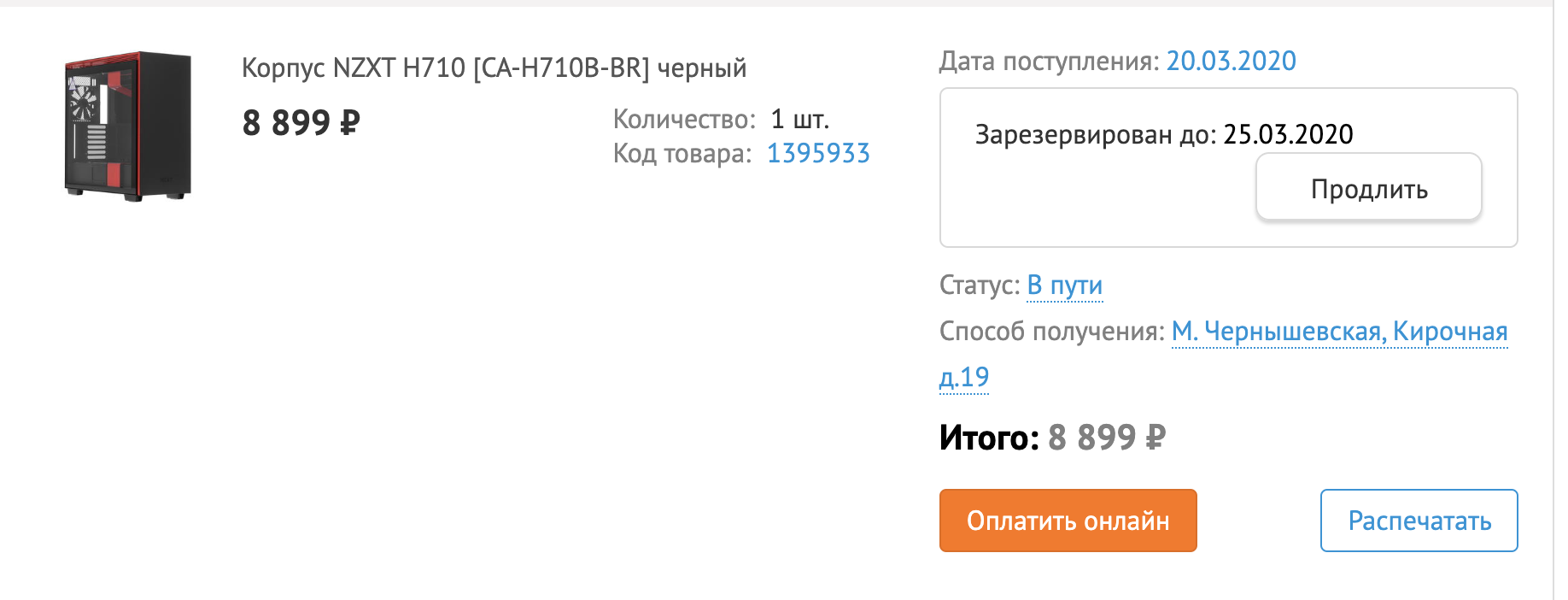This screenshot has width=1568, height=600.
Task: Click the Количество label
Action: [684, 119]
